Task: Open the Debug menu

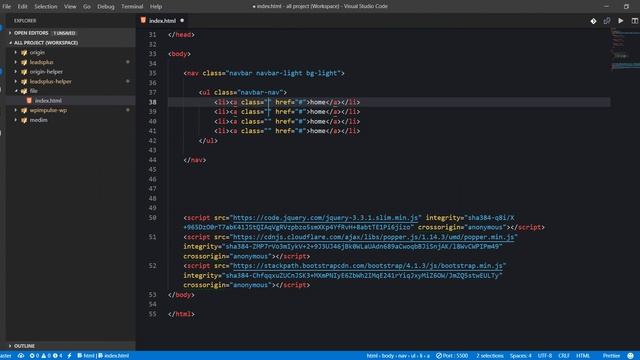Action: pyautogui.click(x=106, y=7)
